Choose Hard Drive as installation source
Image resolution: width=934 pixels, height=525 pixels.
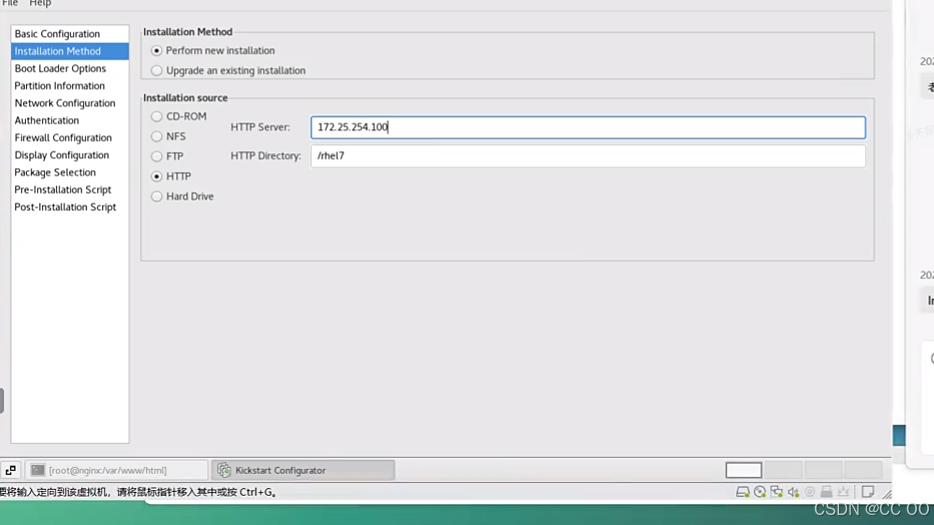(x=183, y=196)
